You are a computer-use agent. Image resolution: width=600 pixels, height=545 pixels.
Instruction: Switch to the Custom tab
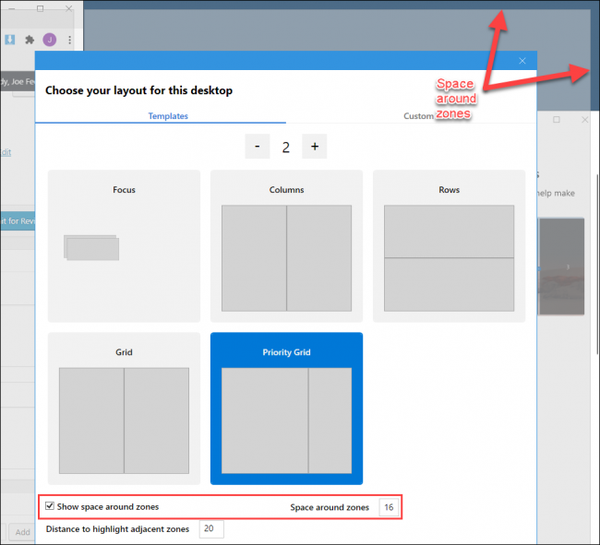click(x=418, y=116)
